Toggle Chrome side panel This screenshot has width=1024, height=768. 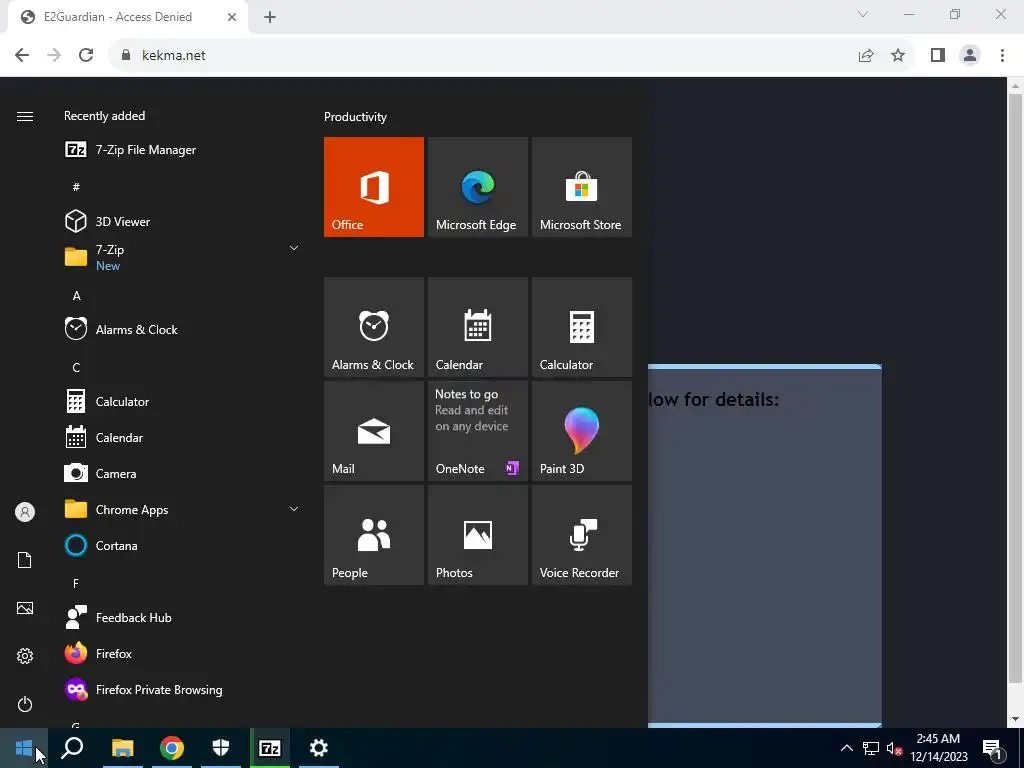pos(938,56)
